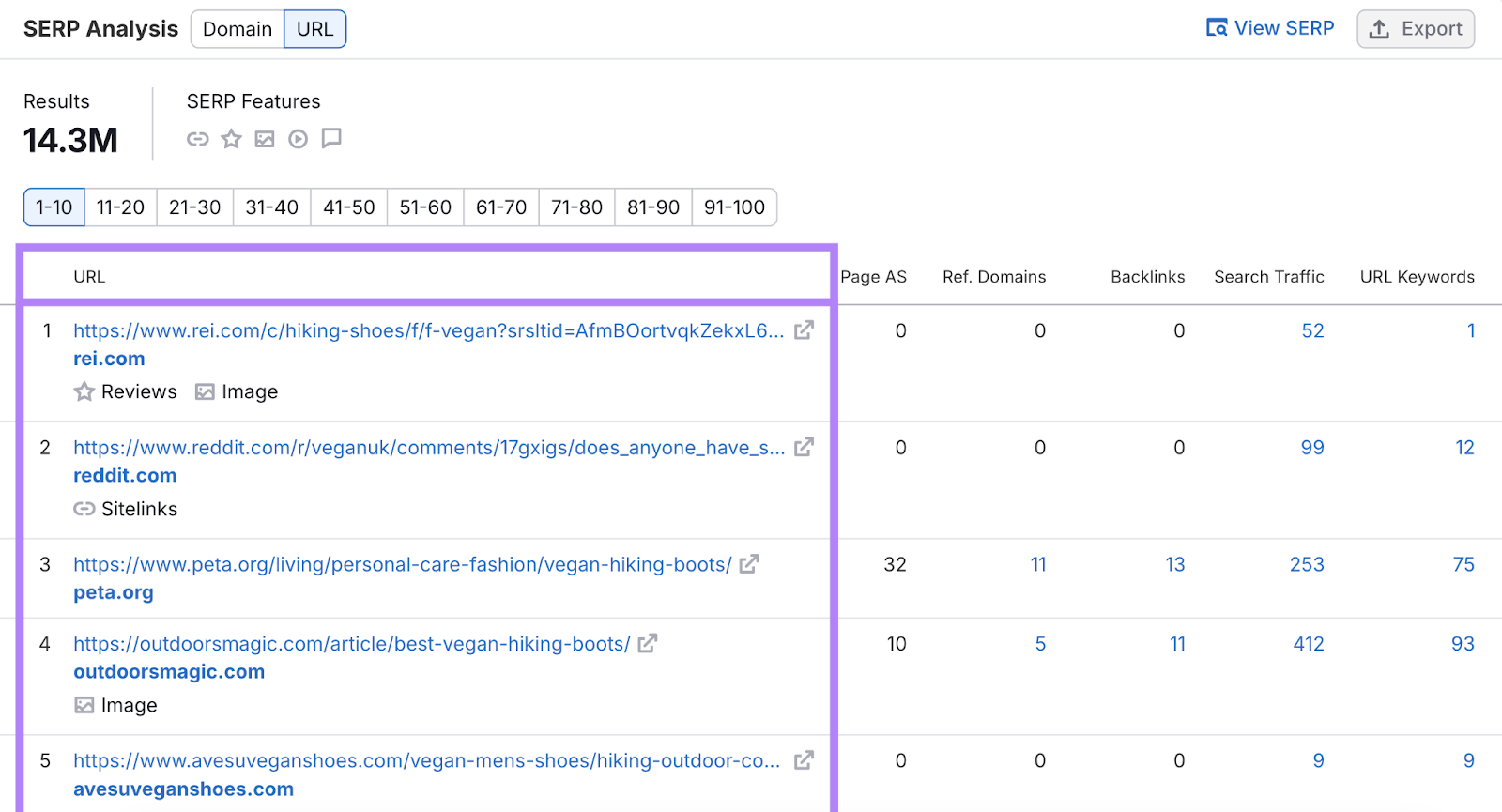The width and height of the screenshot is (1502, 812).
Task: Click the reviews star SERP feature icon
Action: pyautogui.click(x=231, y=139)
